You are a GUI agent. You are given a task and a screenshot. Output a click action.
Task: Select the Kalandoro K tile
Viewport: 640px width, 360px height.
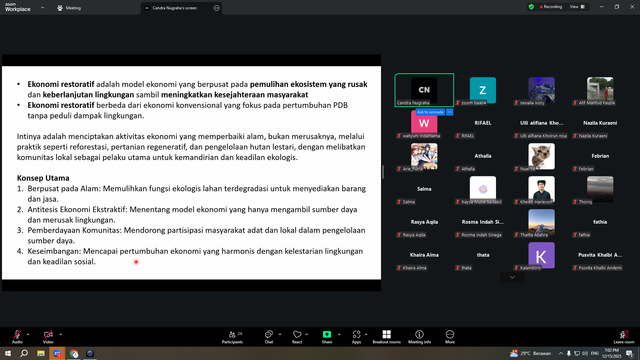point(541,256)
